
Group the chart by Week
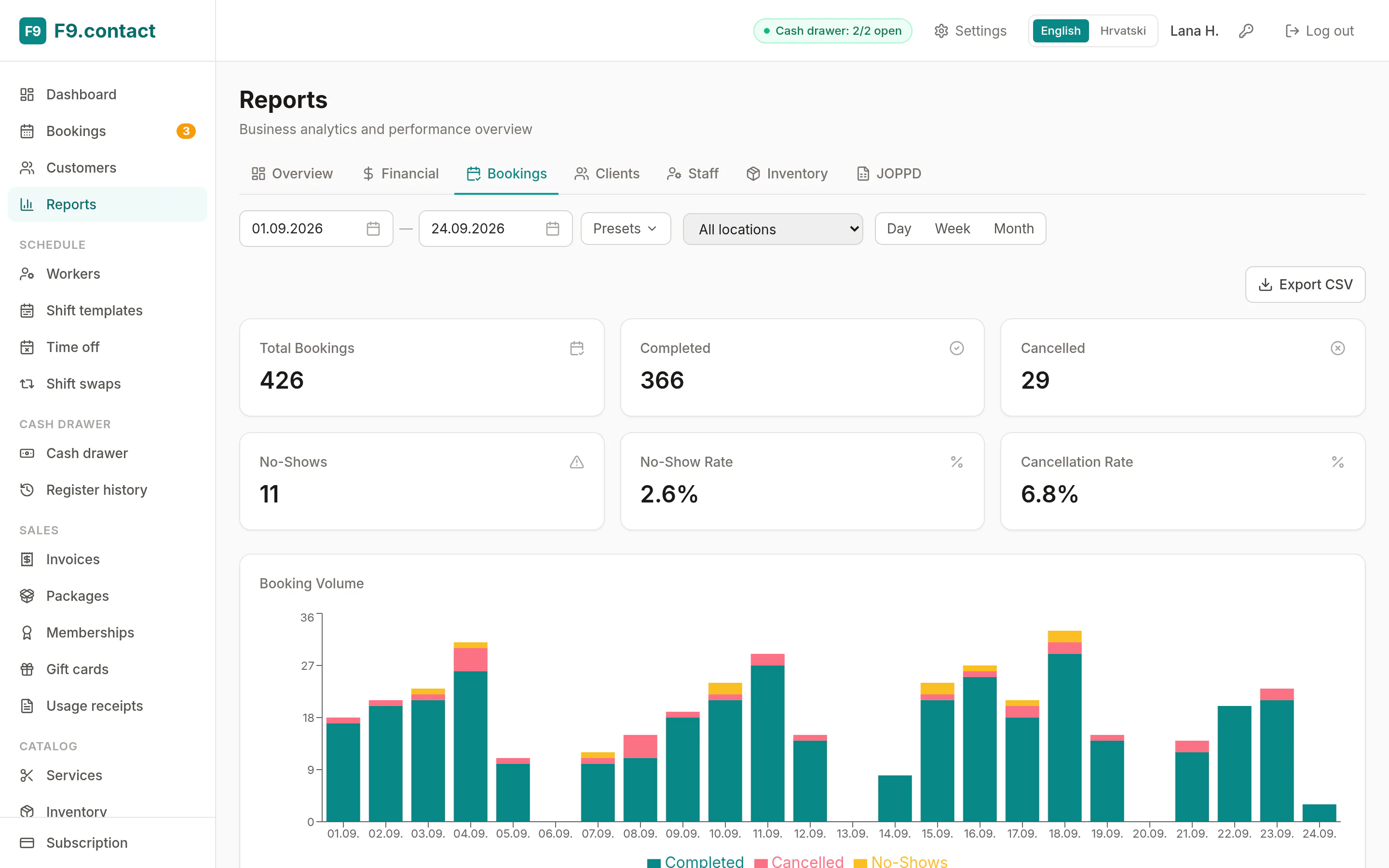(x=952, y=229)
